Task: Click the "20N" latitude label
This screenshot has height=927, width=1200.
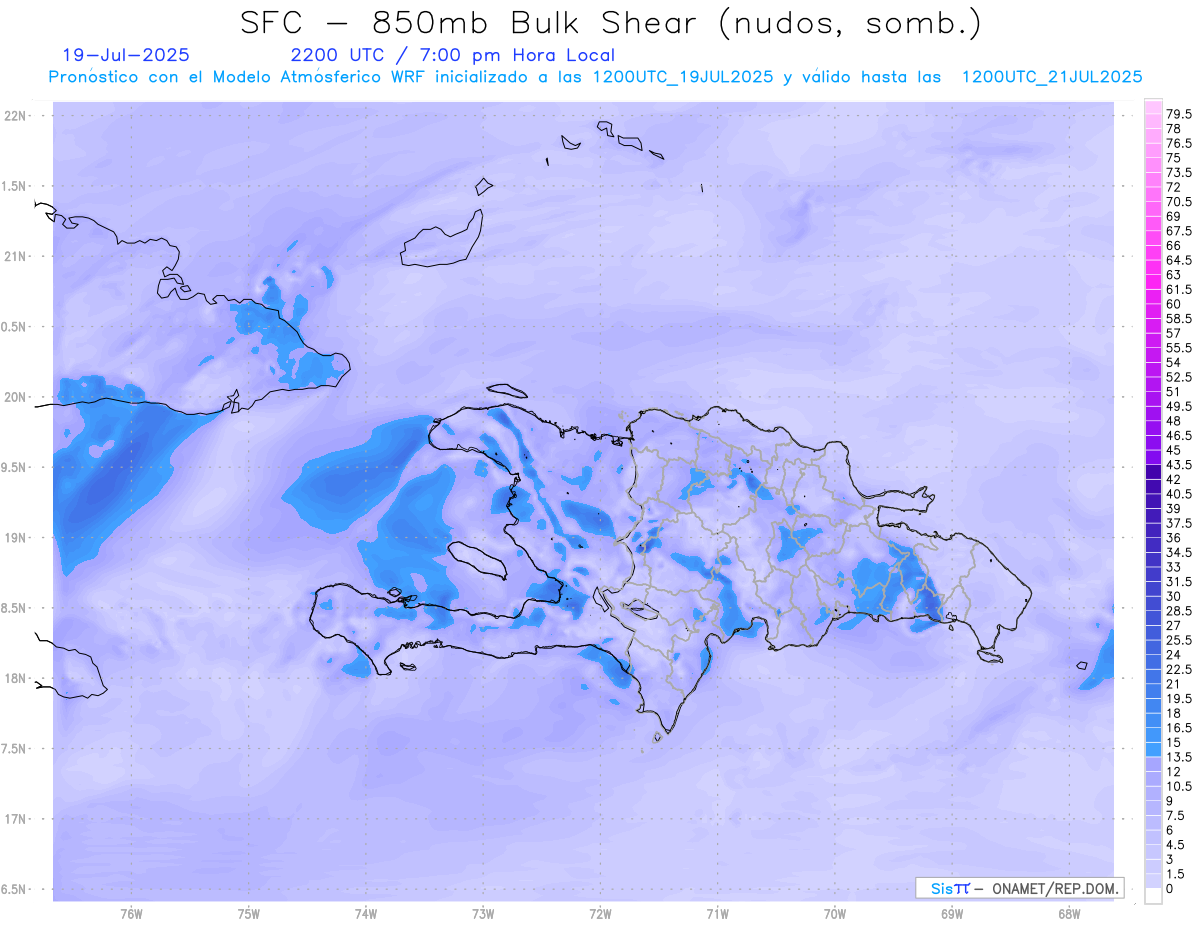Action: (x=17, y=397)
